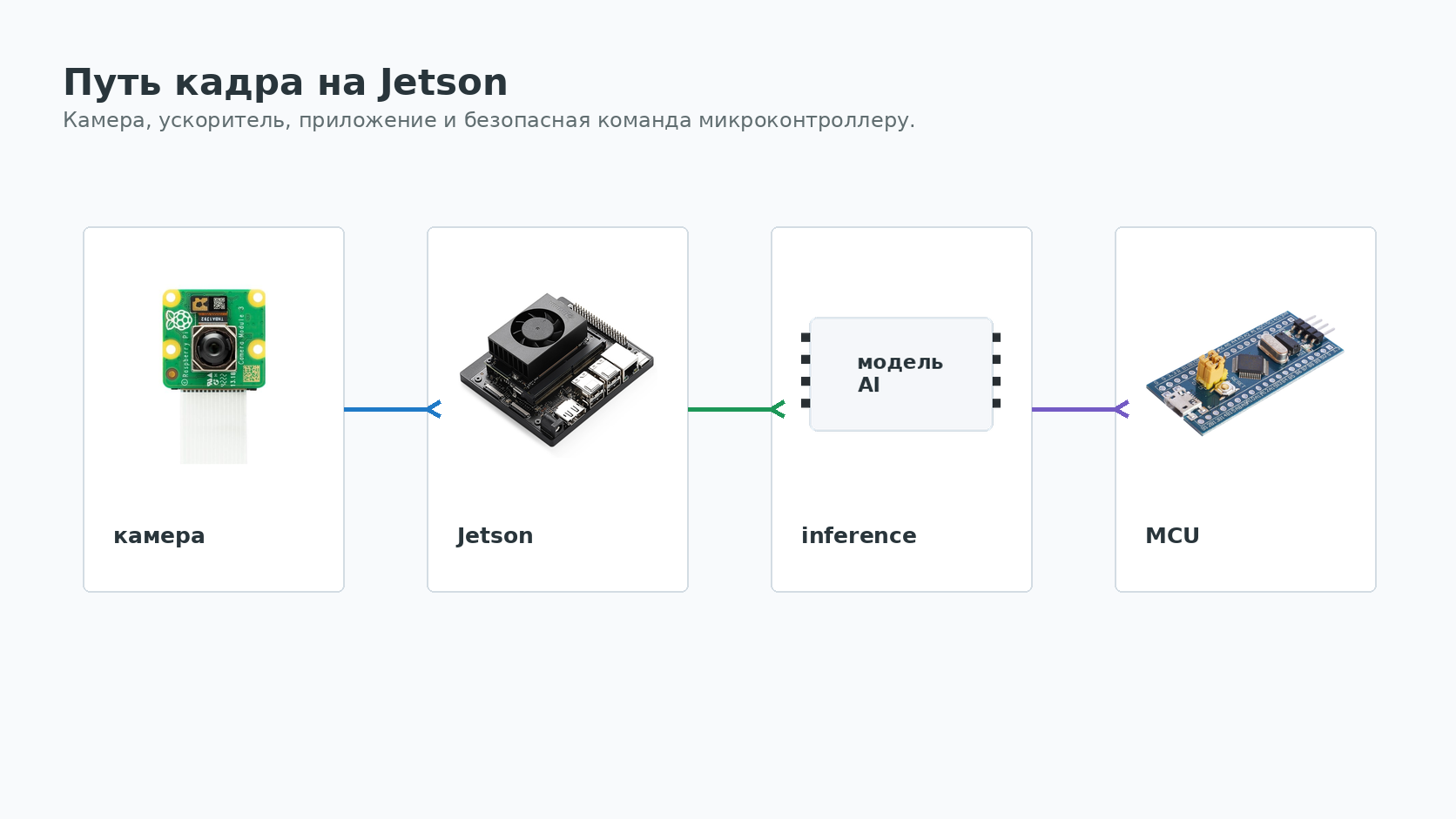
Task: Click the "модель AI" text inside chip
Action: [x=900, y=373]
